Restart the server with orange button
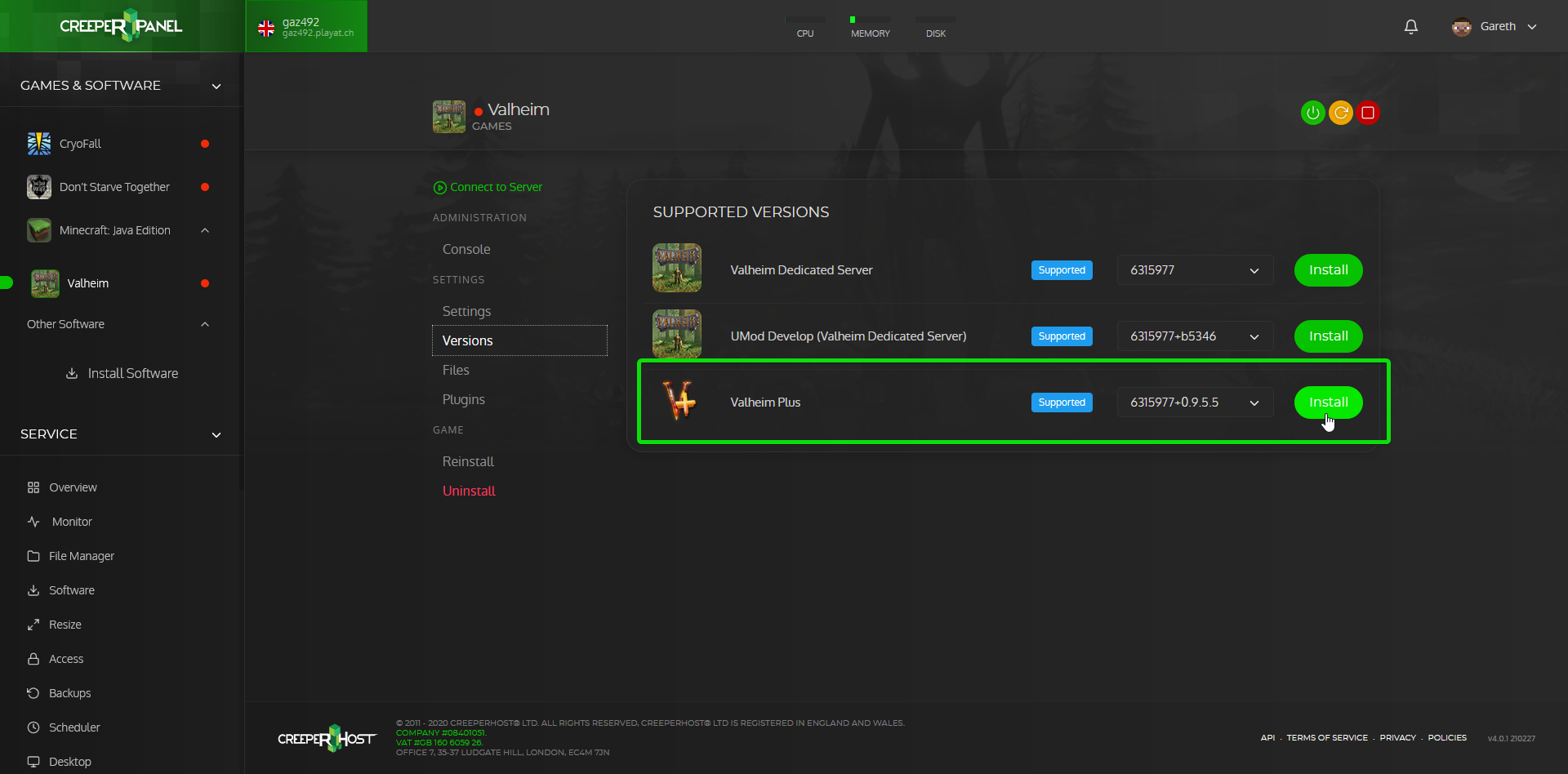The height and width of the screenshot is (774, 1568). point(1340,113)
